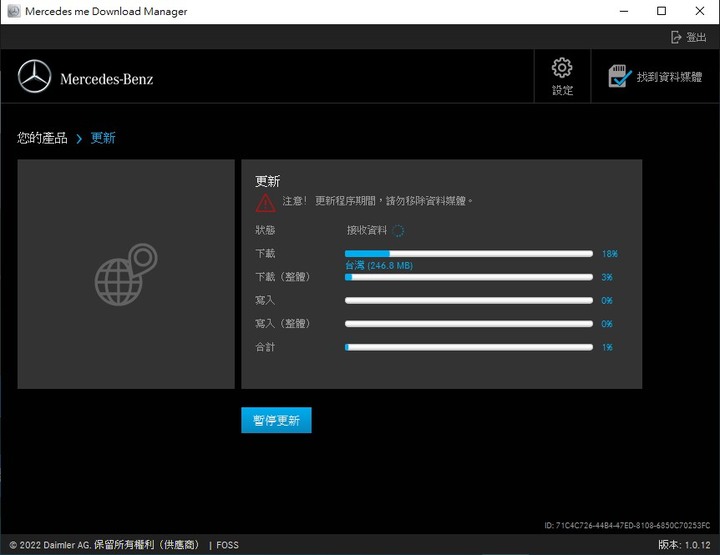Click the 下載（整體）overall download progress bar
Image resolution: width=720 pixels, height=555 pixels.
pos(469,277)
